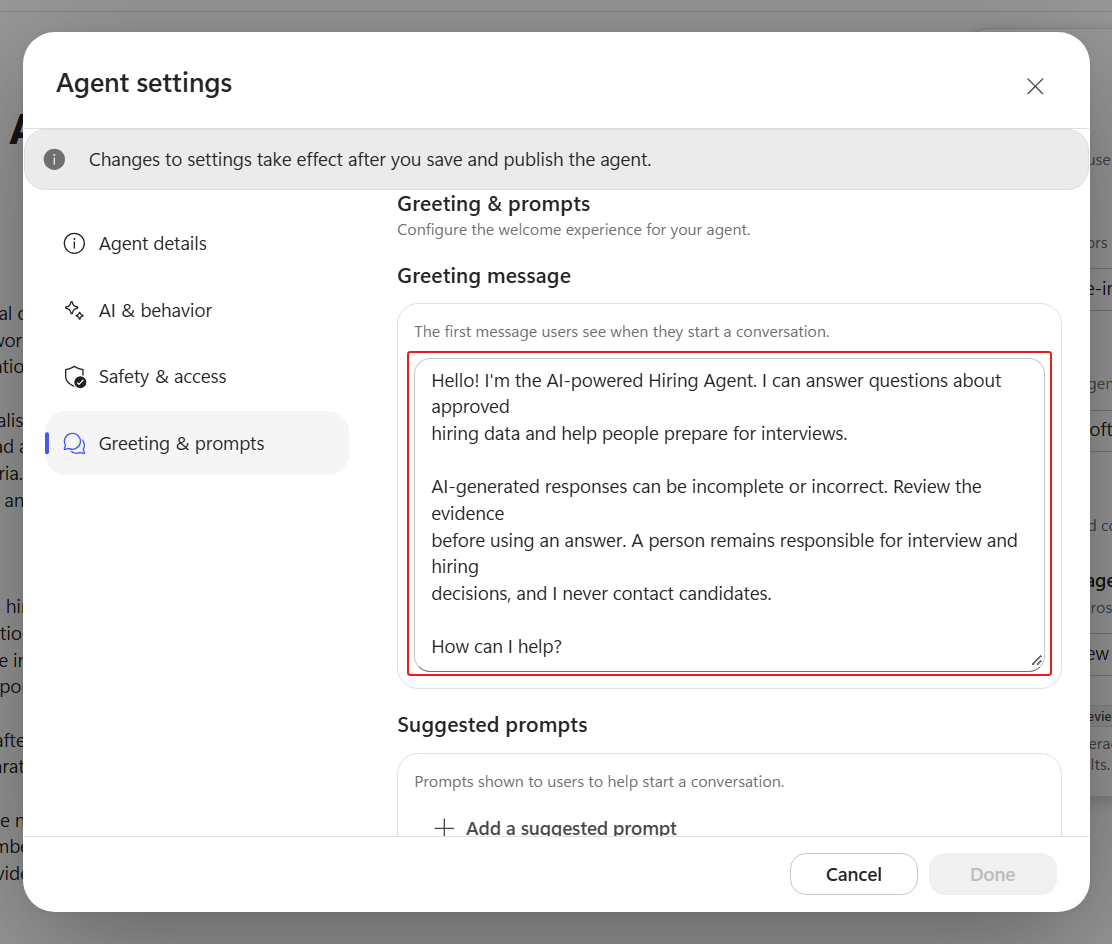Click the first line of the greeting message
This screenshot has width=1112, height=944.
coord(716,381)
